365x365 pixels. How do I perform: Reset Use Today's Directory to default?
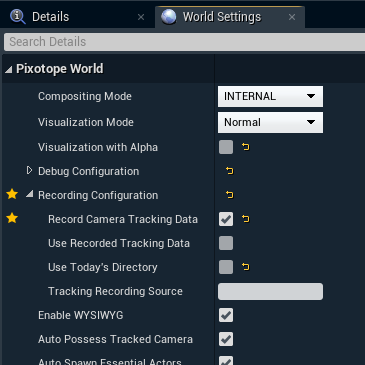pyautogui.click(x=246, y=267)
